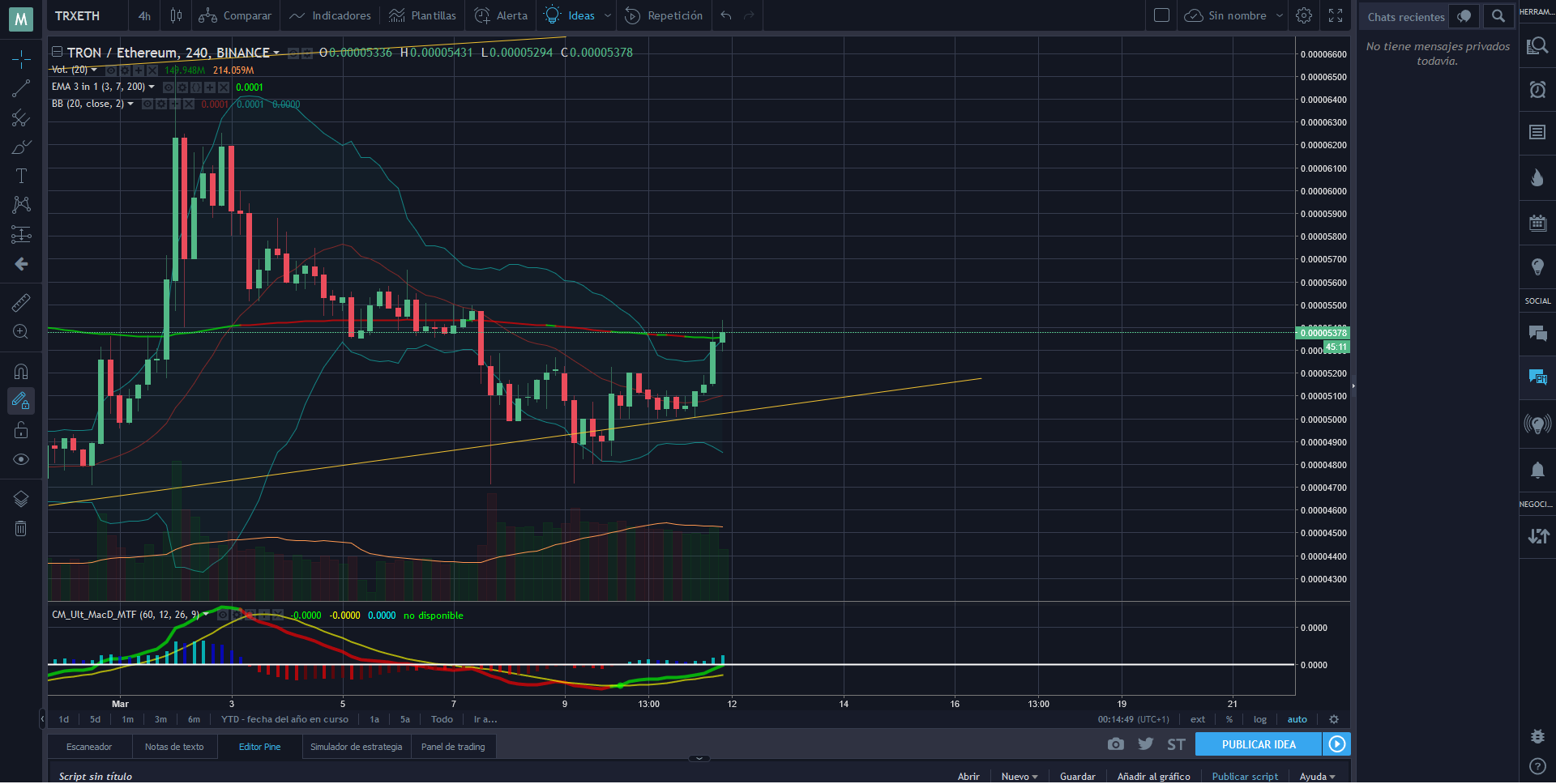The image size is (1556, 784).
Task: Toggle auto scale mode
Action: tap(1297, 719)
